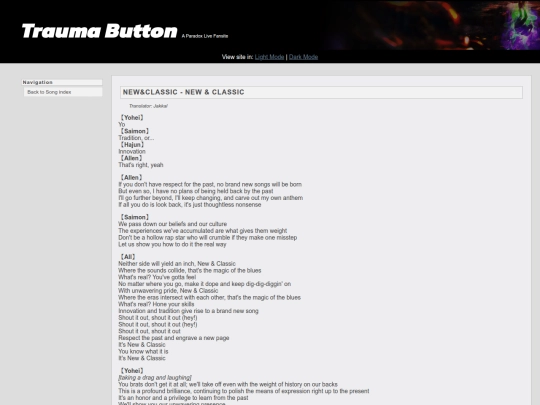The image size is (540, 405).
Task: Go Back to Song Index link
Action: tap(49, 92)
